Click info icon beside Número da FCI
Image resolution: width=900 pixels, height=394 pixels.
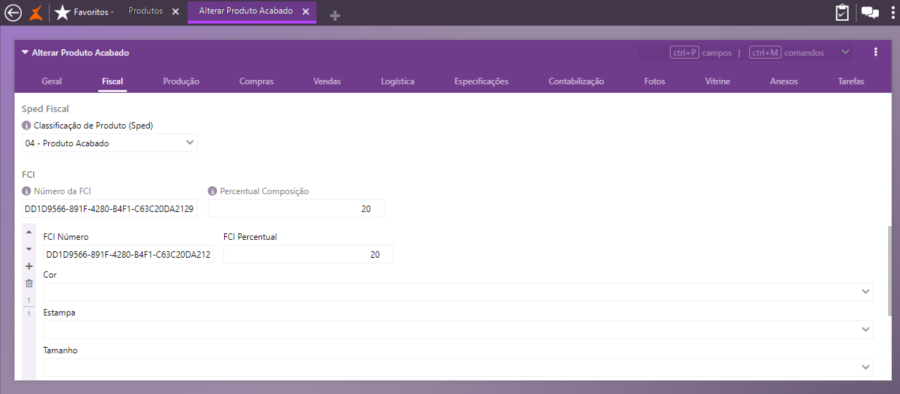tap(26, 191)
